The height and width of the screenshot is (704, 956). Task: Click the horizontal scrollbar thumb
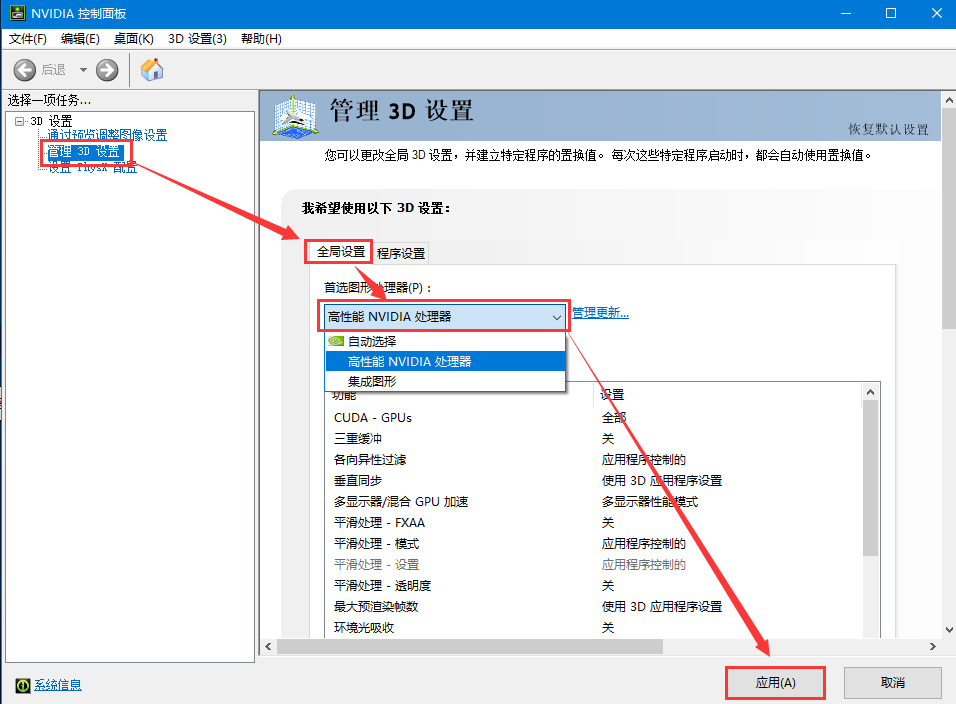(469, 646)
